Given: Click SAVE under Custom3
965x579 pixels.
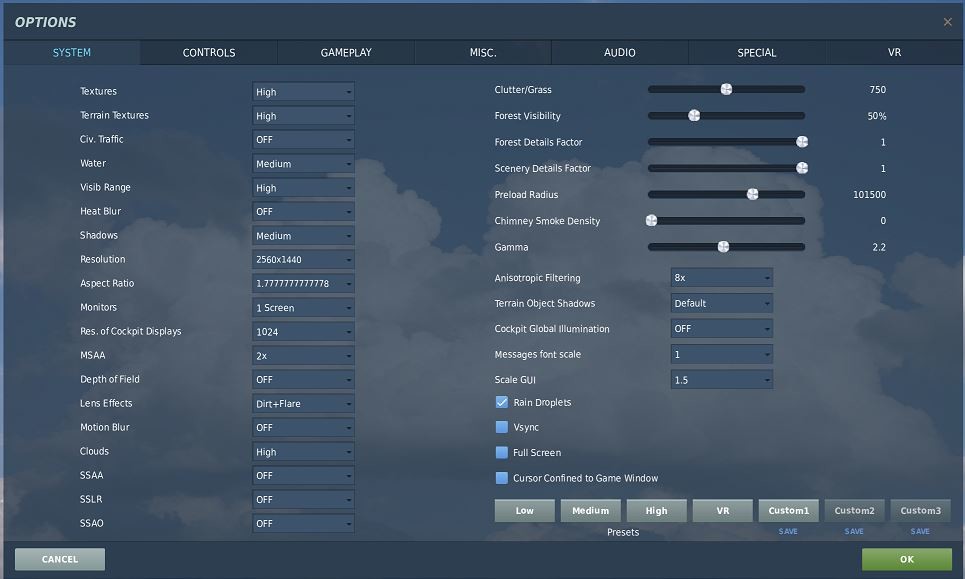Looking at the screenshot, I should click(x=920, y=532).
